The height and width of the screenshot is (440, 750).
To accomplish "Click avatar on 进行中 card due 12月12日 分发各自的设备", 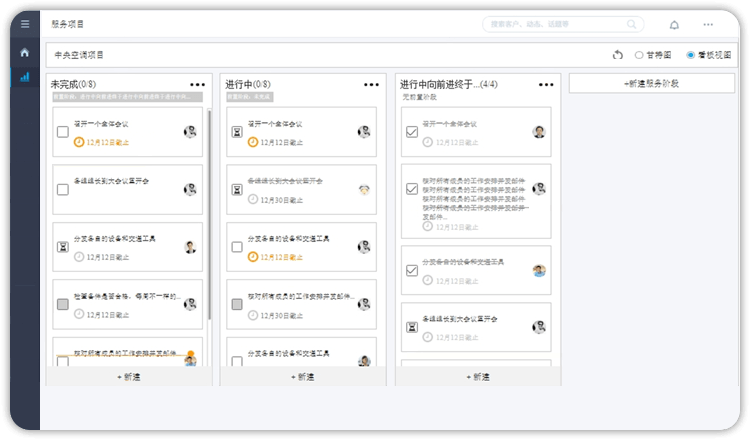I will (364, 247).
